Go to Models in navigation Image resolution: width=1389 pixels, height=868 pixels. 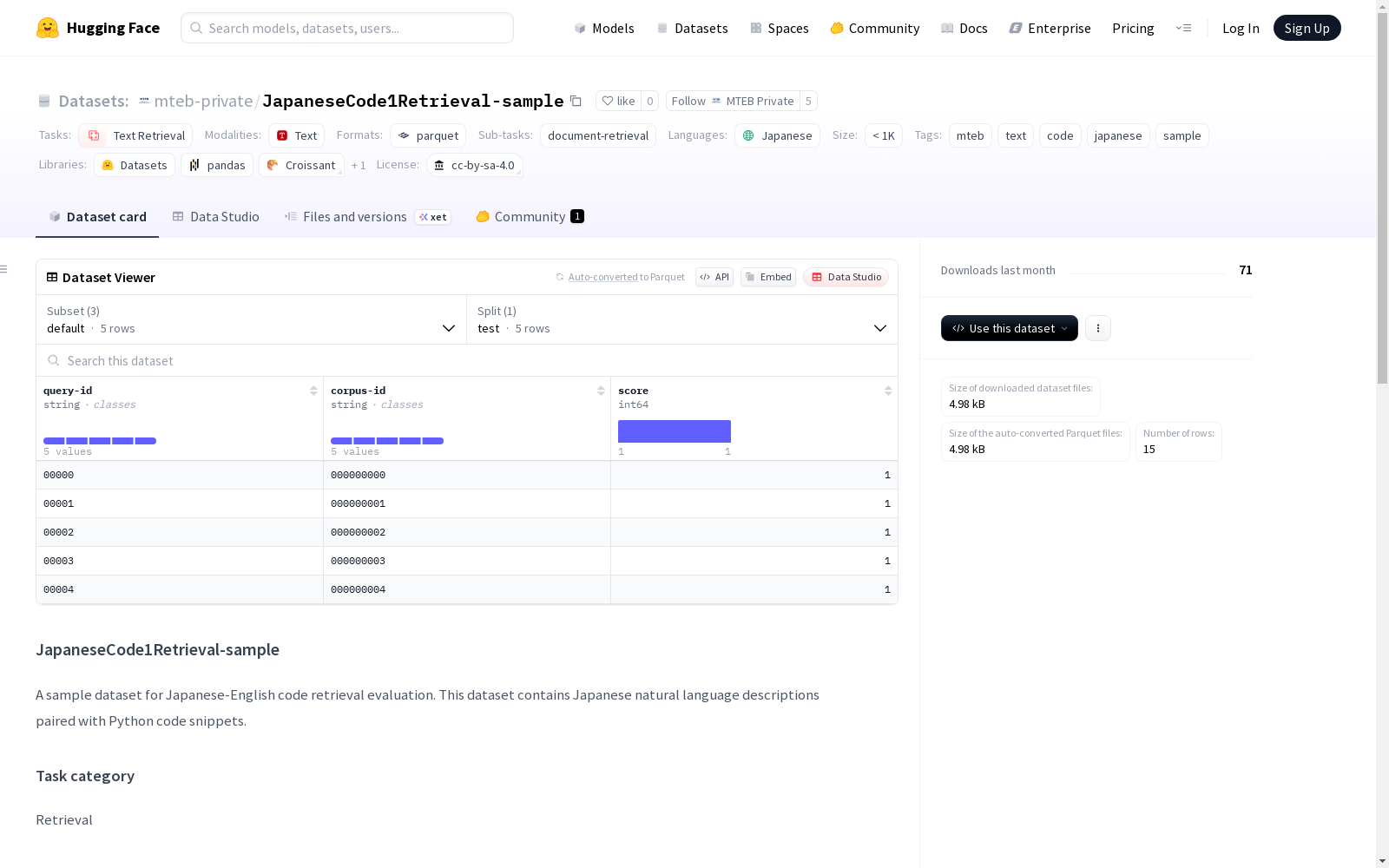(604, 28)
